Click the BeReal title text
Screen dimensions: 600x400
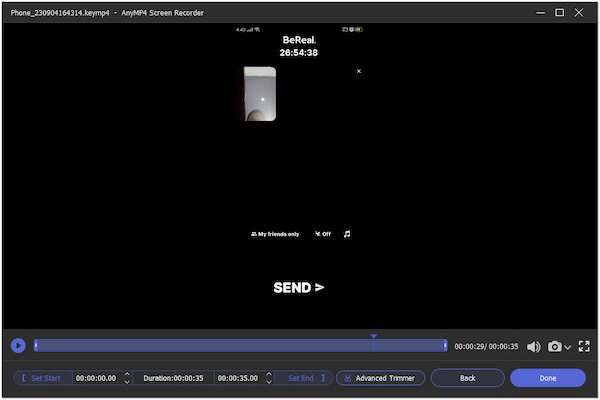coord(299,40)
